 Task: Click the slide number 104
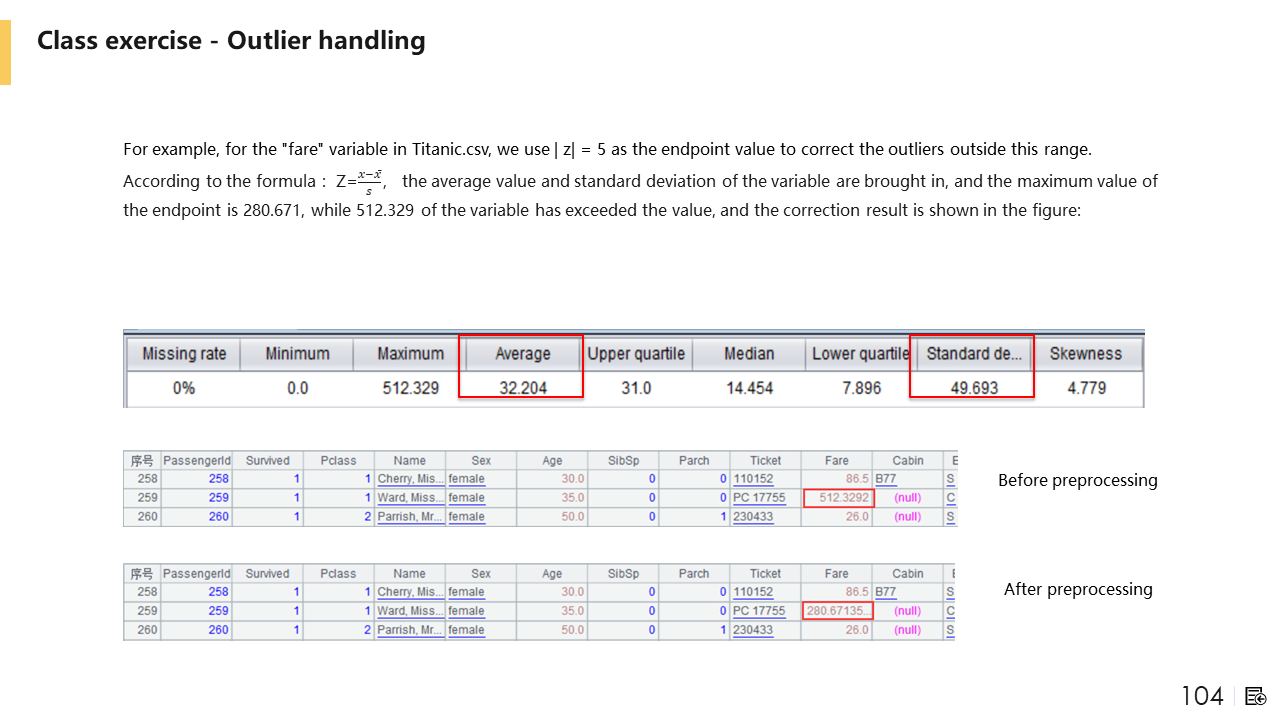[1202, 696]
